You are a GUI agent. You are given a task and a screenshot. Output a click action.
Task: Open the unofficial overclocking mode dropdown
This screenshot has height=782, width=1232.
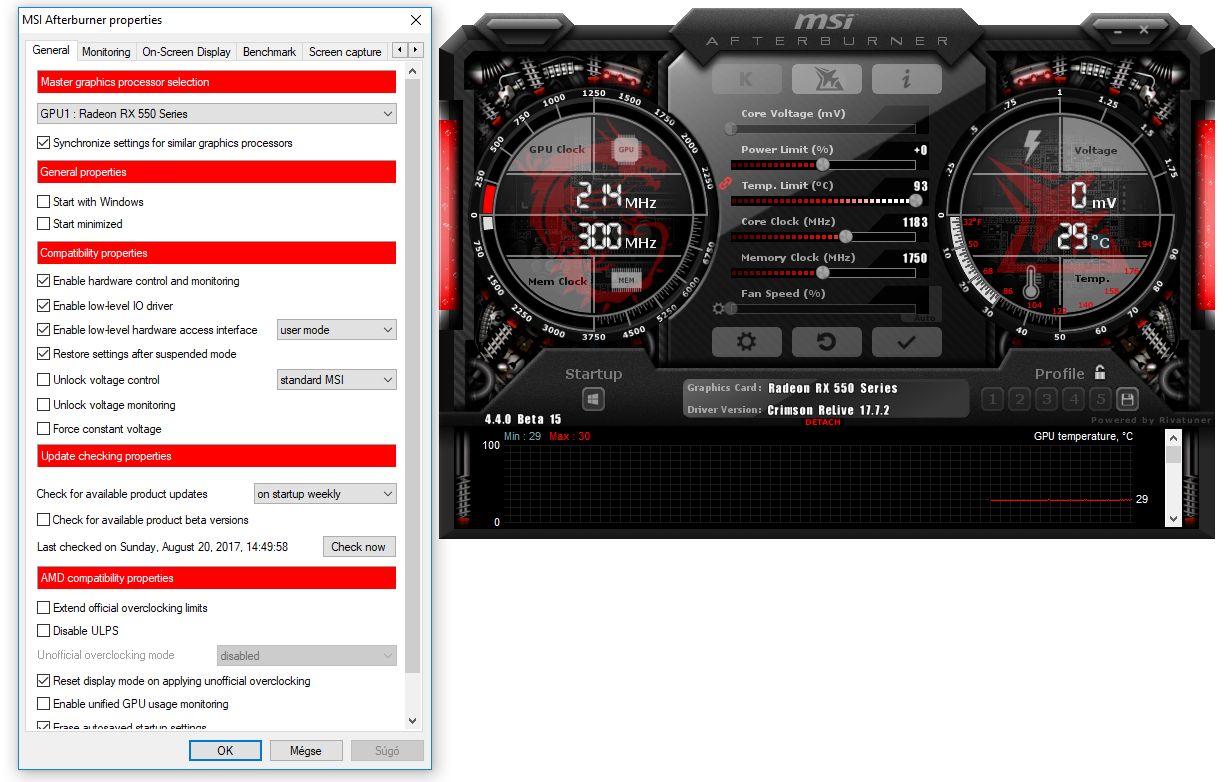click(306, 656)
